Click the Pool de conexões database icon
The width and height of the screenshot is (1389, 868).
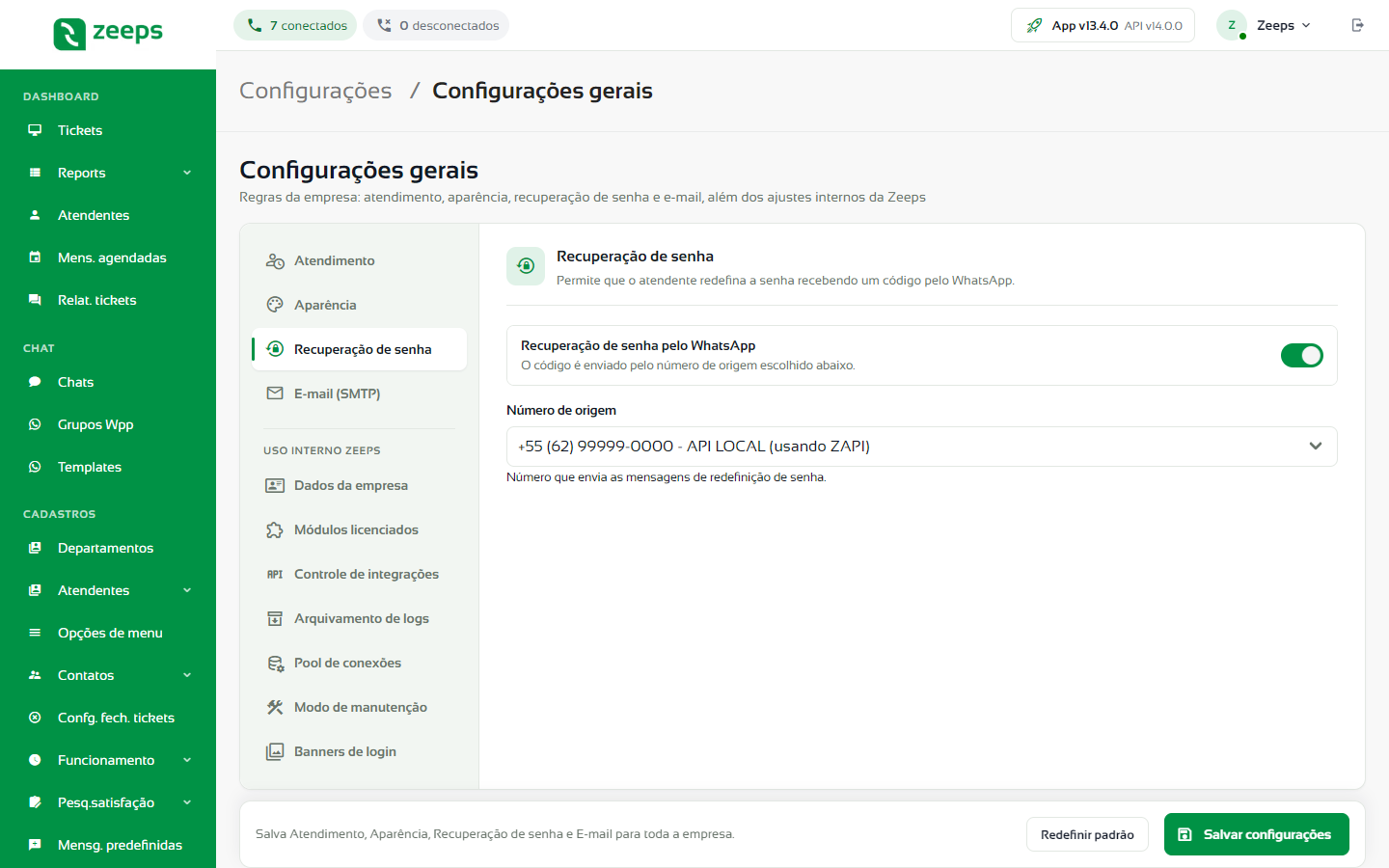click(x=275, y=663)
